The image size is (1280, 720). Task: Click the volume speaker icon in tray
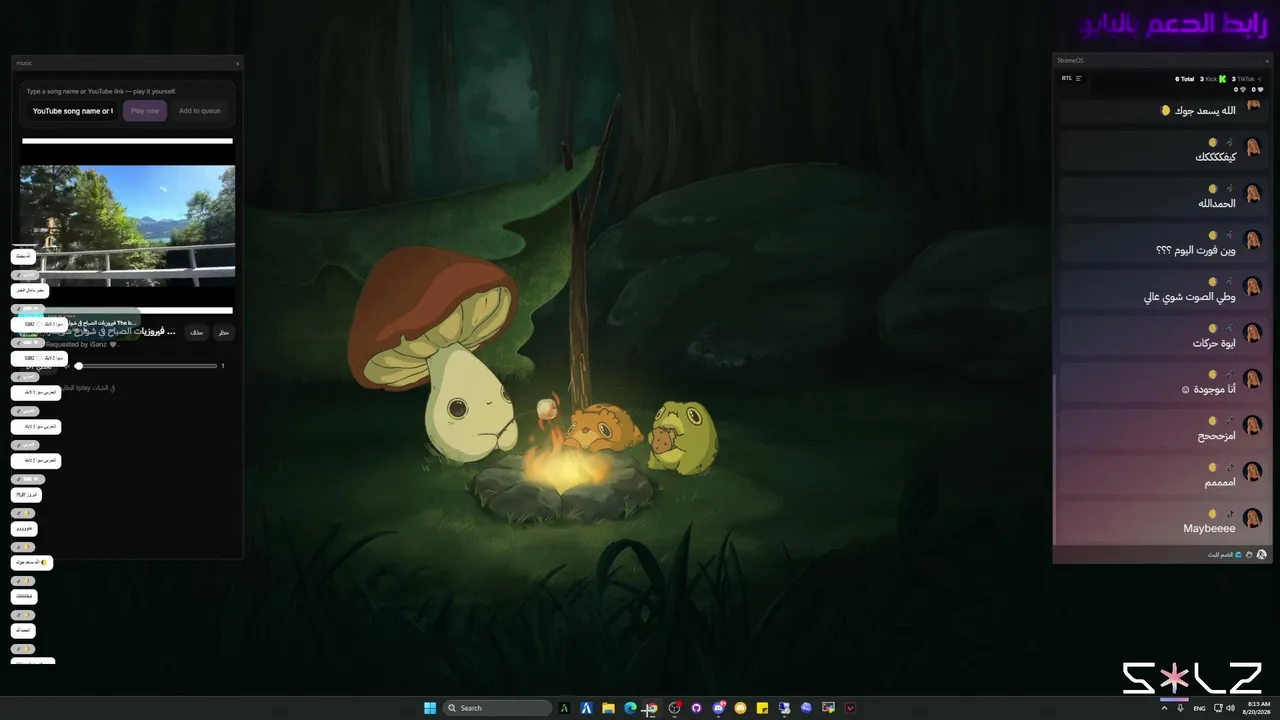[x=1230, y=708]
